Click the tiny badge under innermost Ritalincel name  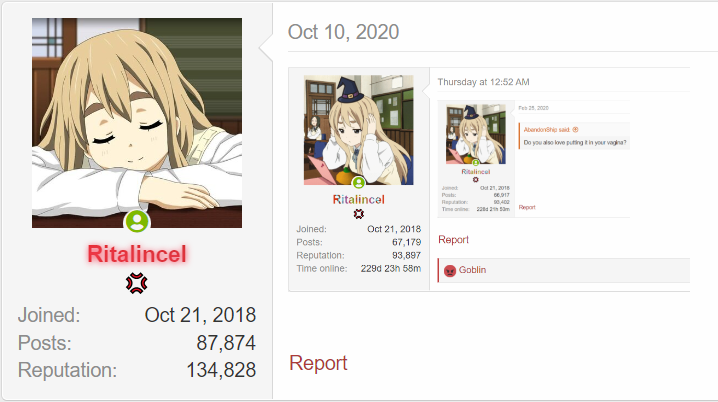(x=476, y=179)
